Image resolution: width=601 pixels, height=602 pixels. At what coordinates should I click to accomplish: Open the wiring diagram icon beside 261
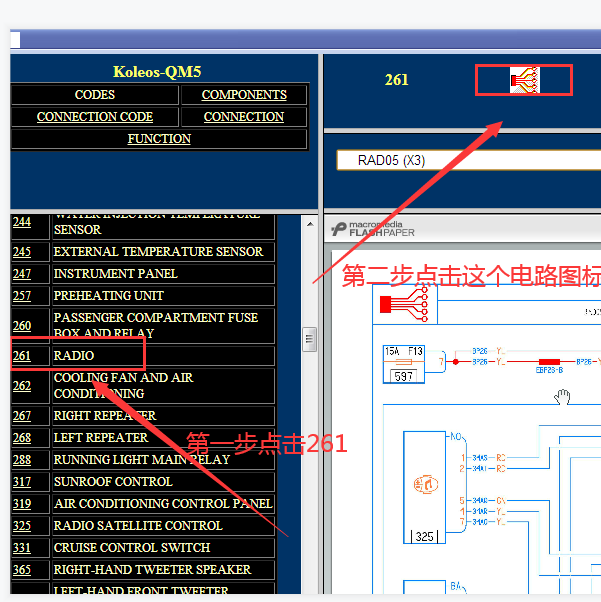coord(525,80)
